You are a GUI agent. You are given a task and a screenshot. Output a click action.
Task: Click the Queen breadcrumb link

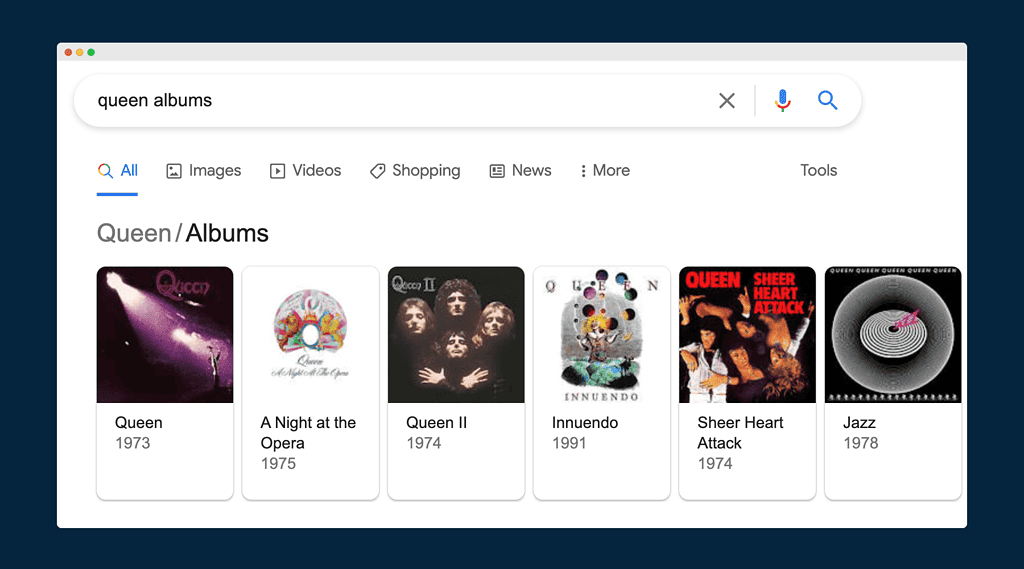[x=134, y=234]
